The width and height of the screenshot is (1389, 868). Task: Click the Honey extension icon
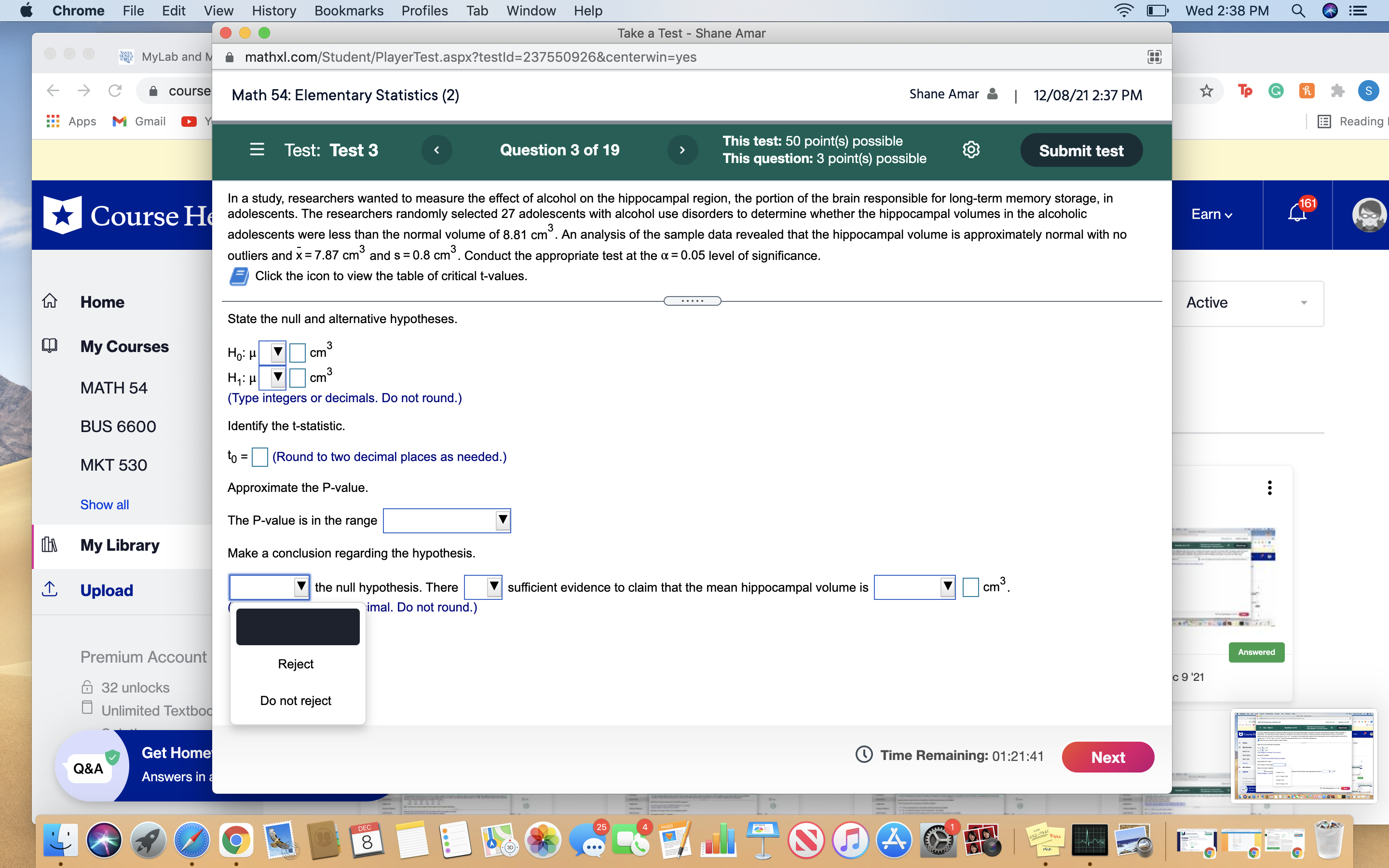click(1307, 90)
